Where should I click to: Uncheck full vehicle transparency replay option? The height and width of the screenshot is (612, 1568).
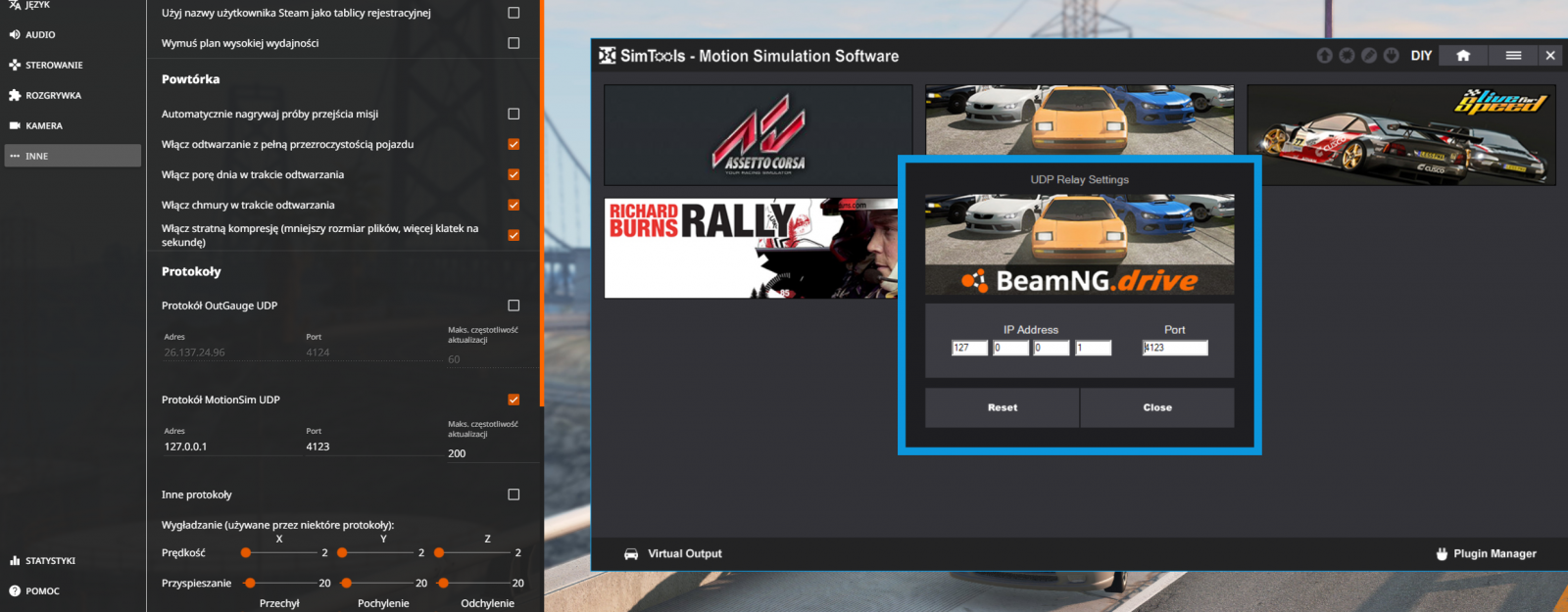click(x=514, y=144)
